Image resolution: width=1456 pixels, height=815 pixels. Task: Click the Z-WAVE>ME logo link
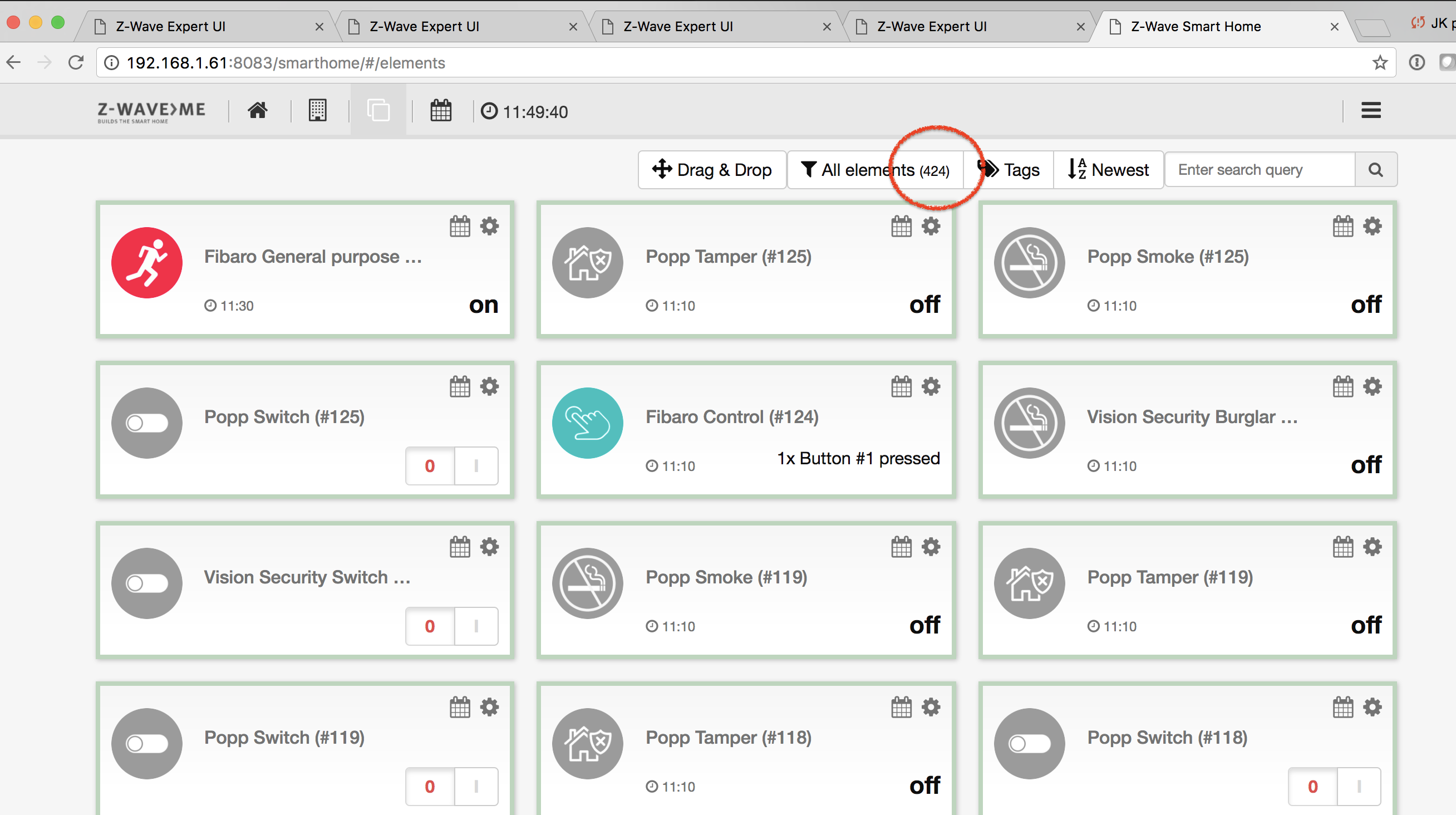151,111
